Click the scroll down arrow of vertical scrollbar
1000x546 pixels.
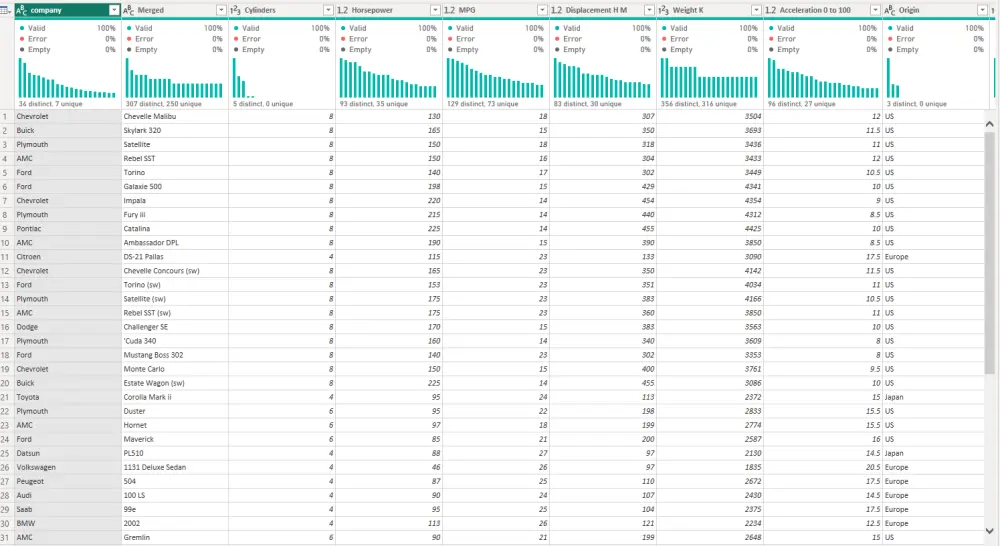990,531
